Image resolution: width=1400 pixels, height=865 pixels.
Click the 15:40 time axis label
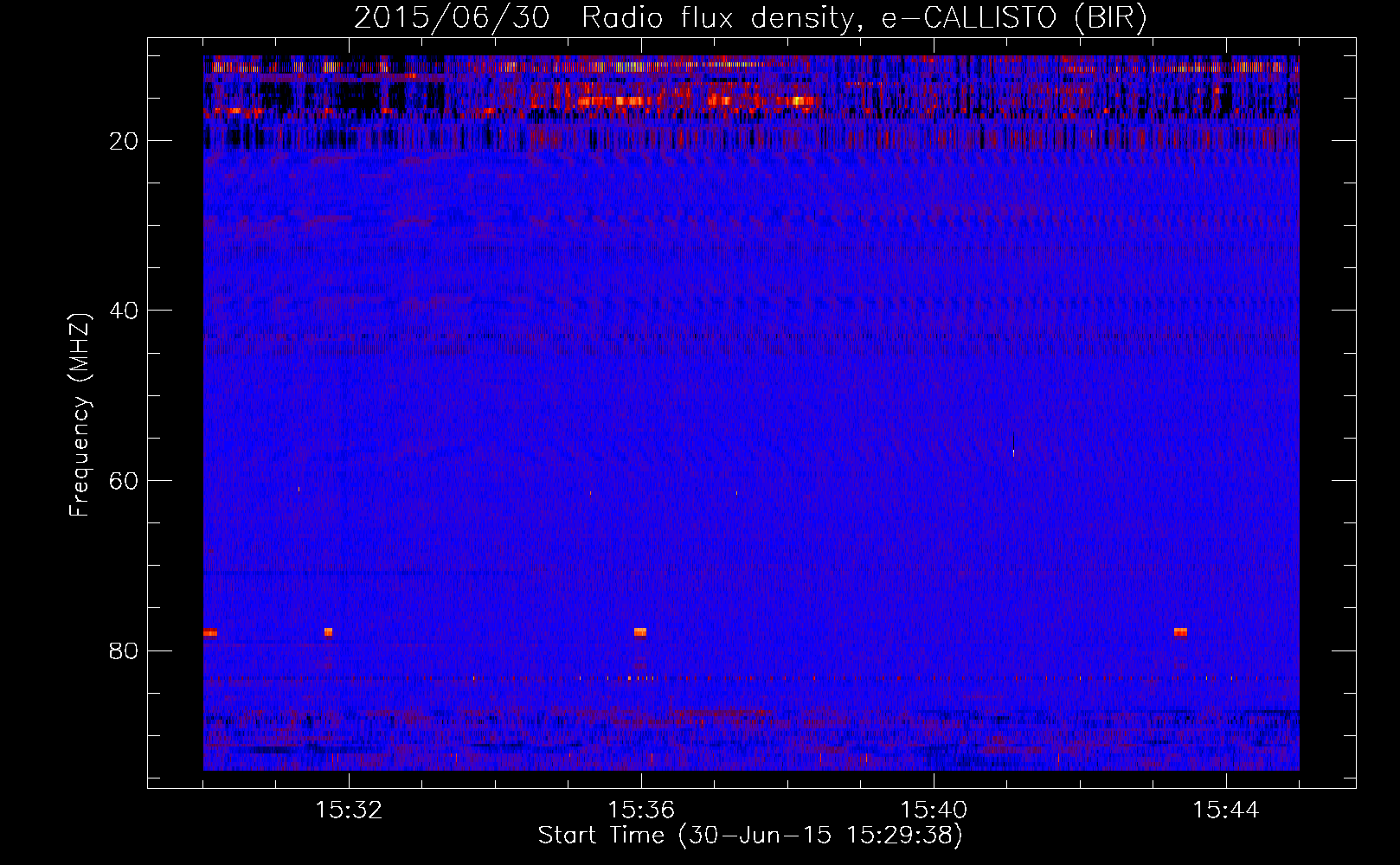point(934,811)
